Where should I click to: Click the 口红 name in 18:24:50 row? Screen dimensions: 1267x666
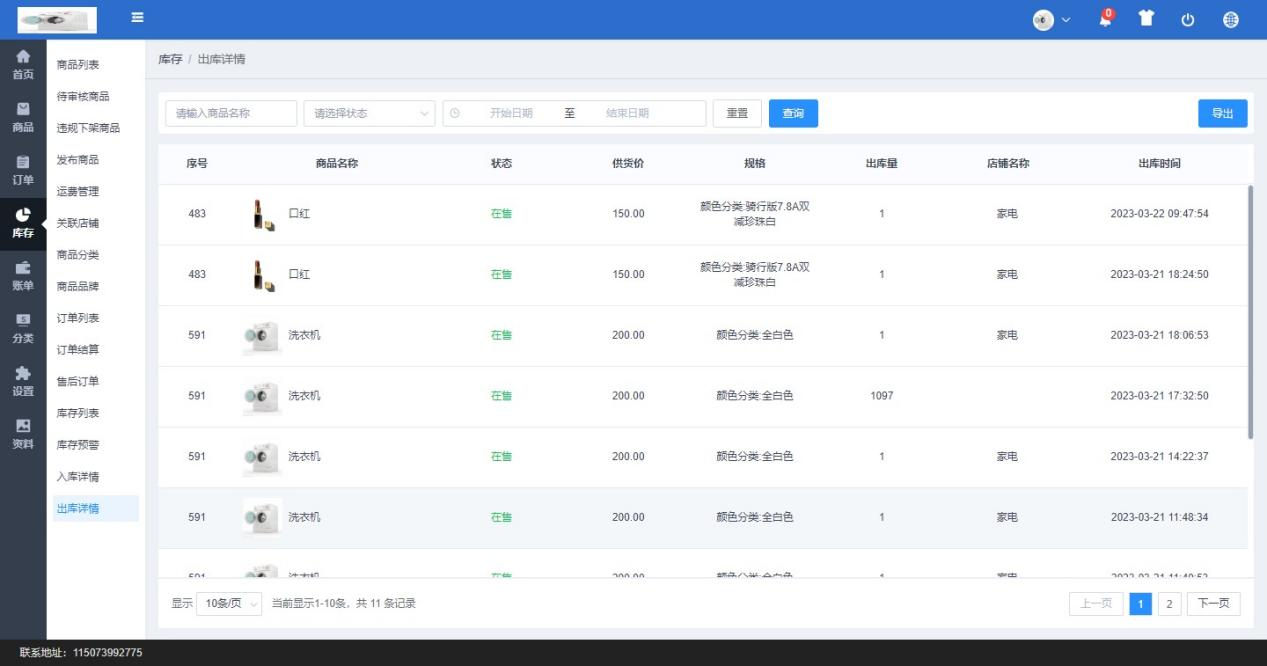pyautogui.click(x=299, y=274)
